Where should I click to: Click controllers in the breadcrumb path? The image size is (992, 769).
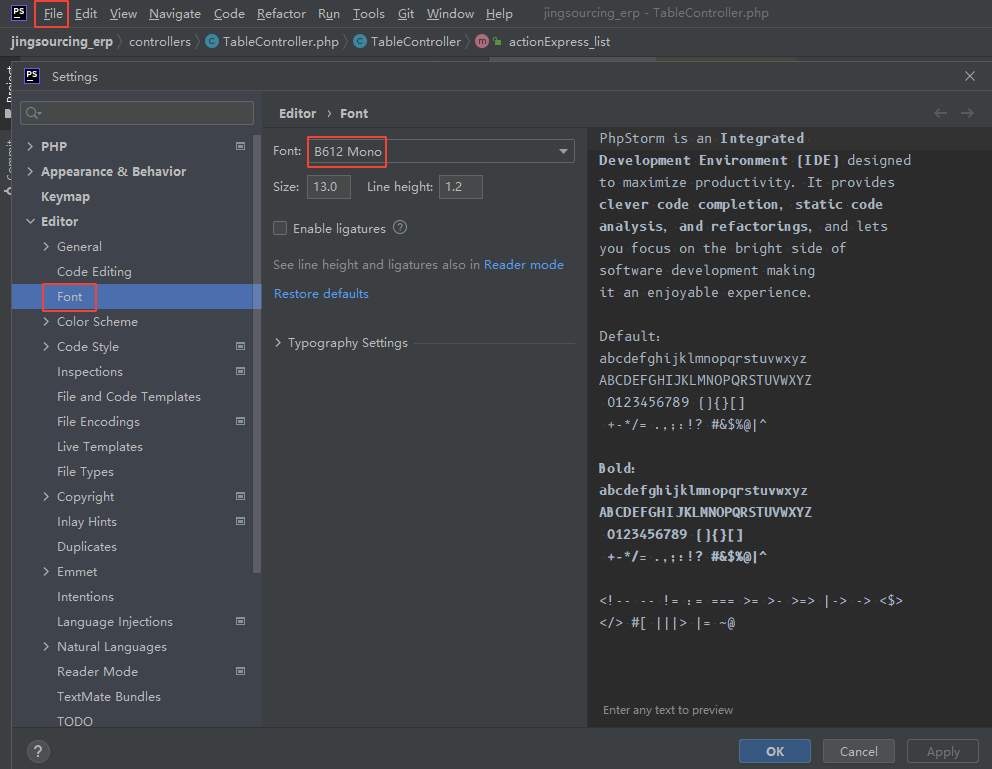click(x=159, y=42)
